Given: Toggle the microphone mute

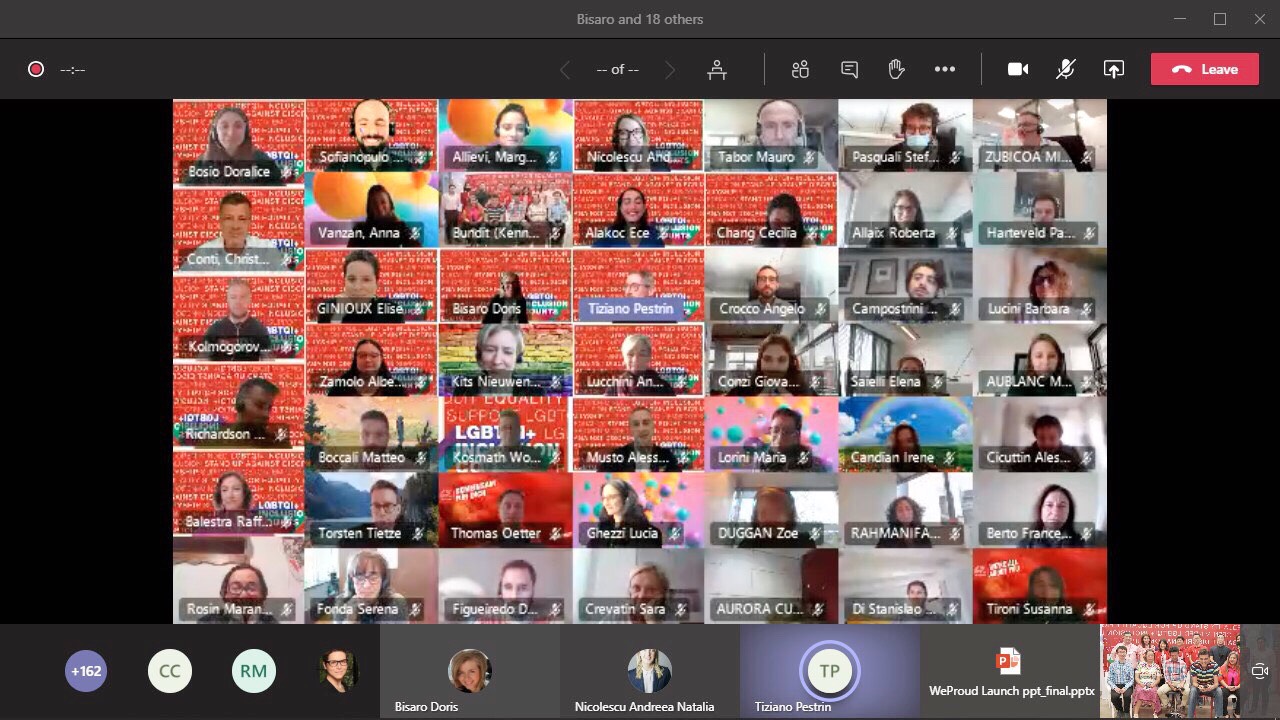Looking at the screenshot, I should click(1066, 69).
